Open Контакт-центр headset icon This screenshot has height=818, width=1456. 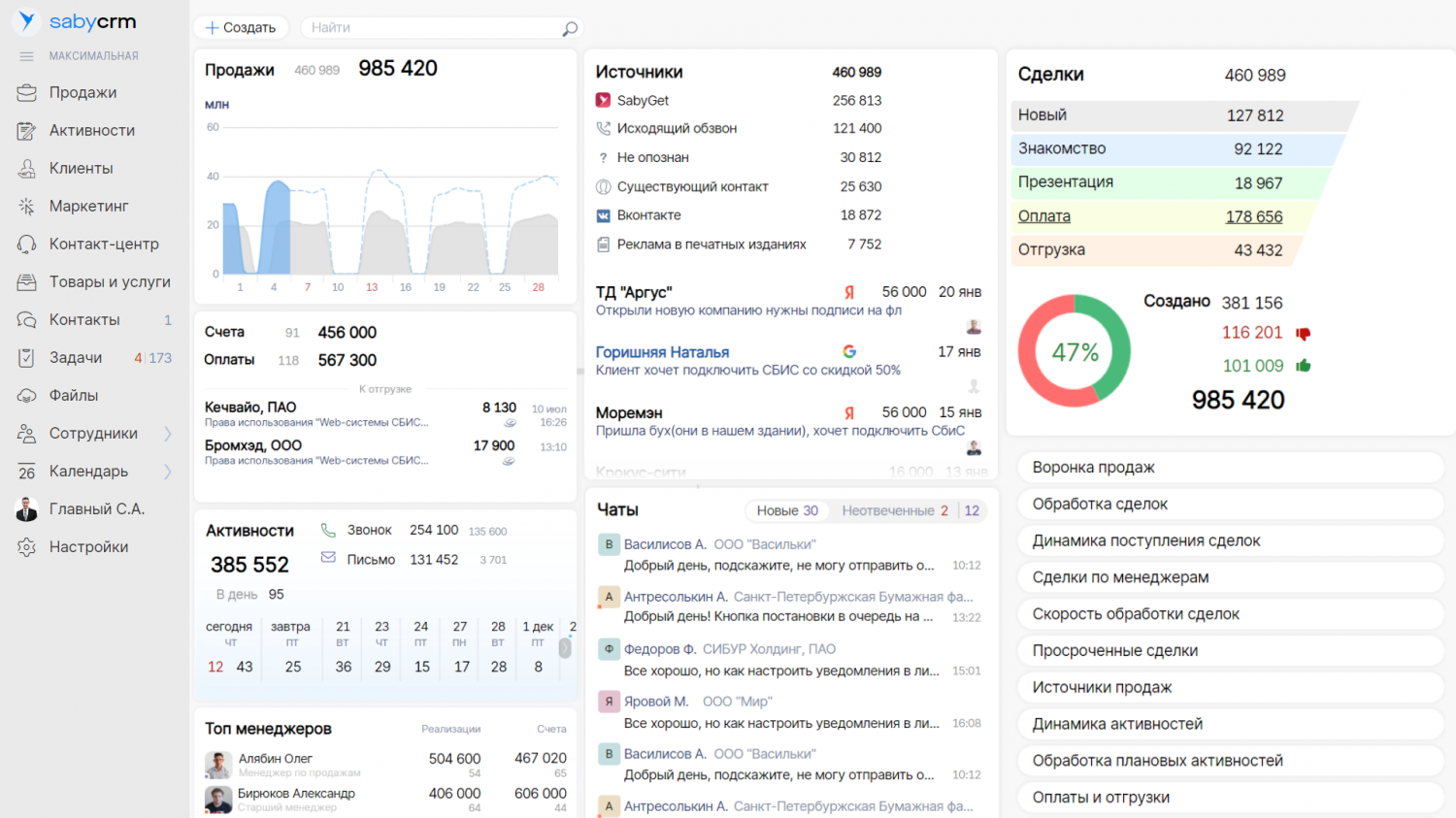pyautogui.click(x=26, y=244)
